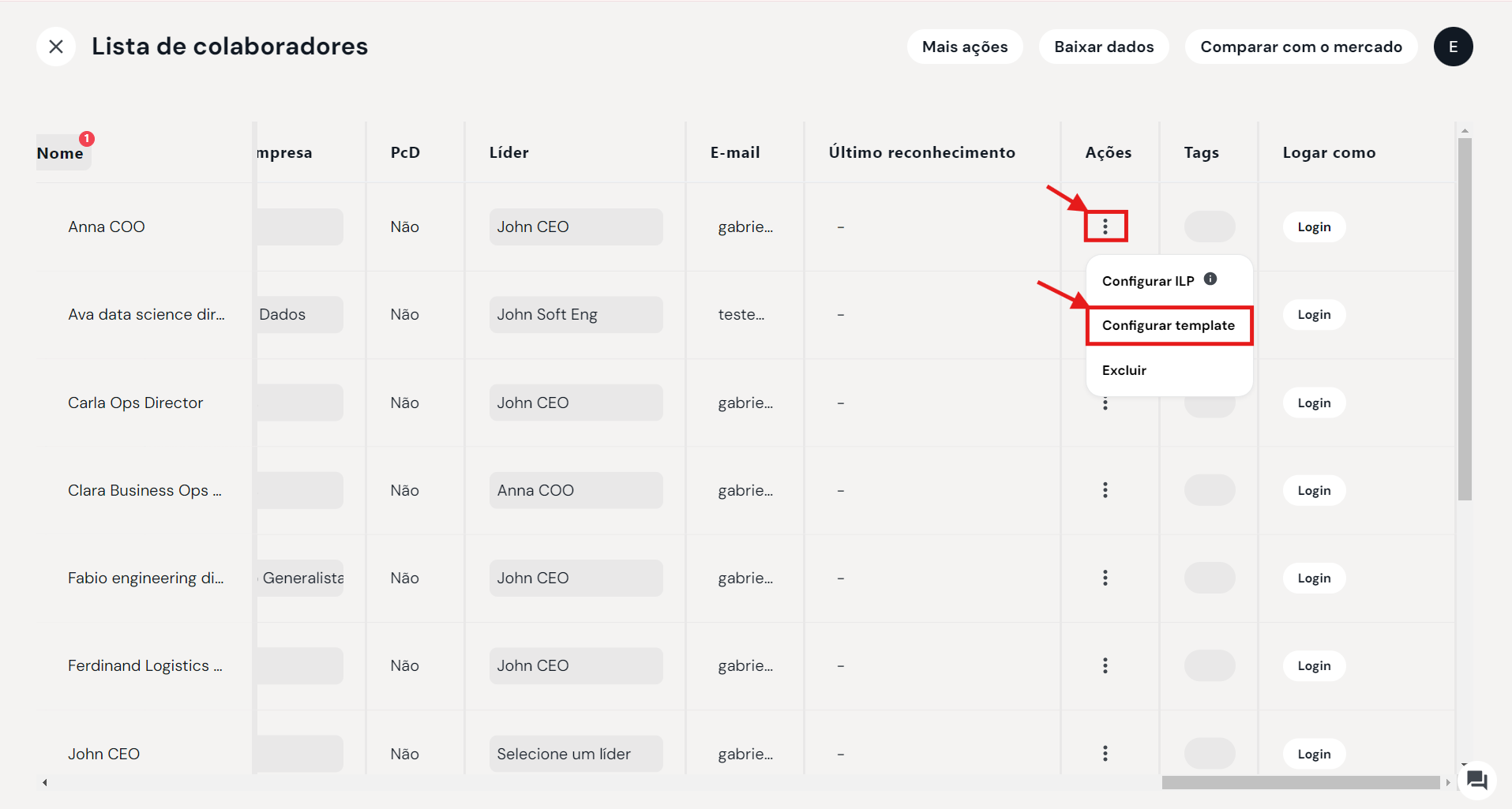Image resolution: width=1512 pixels, height=809 pixels.
Task: Open the actions kebab menu for John CEO
Action: (x=1105, y=754)
